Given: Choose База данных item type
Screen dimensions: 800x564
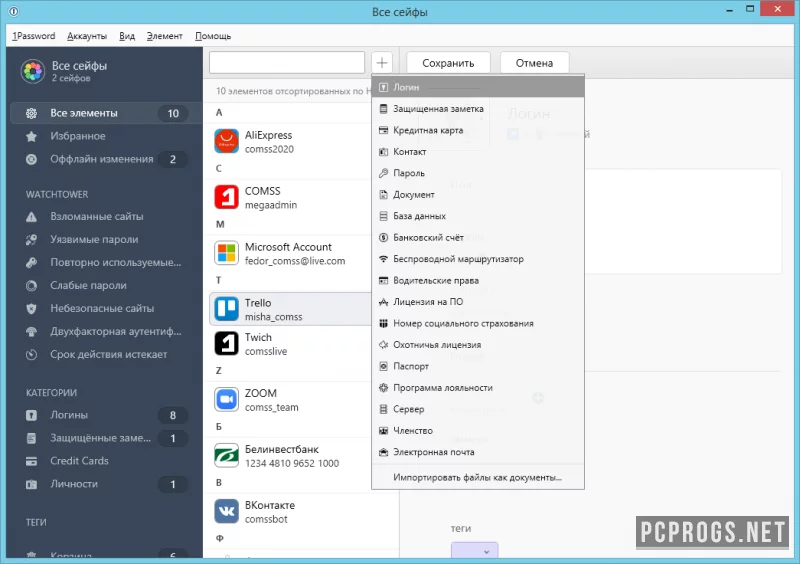Looking at the screenshot, I should [x=478, y=216].
